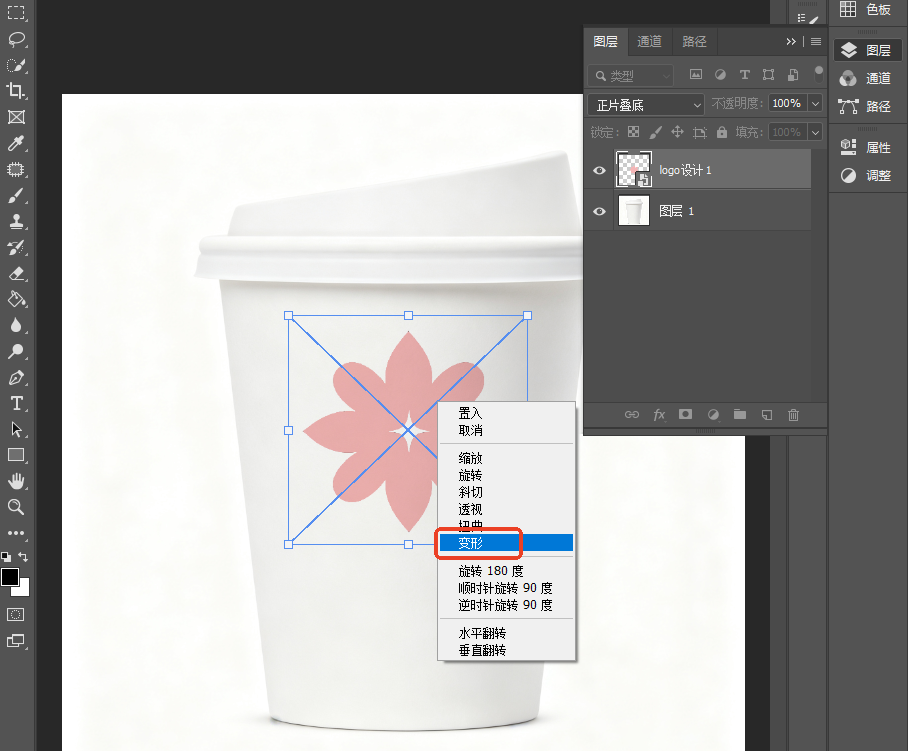Image resolution: width=908 pixels, height=751 pixels.
Task: Open the 色板 swatches panel button
Action: coord(866,10)
